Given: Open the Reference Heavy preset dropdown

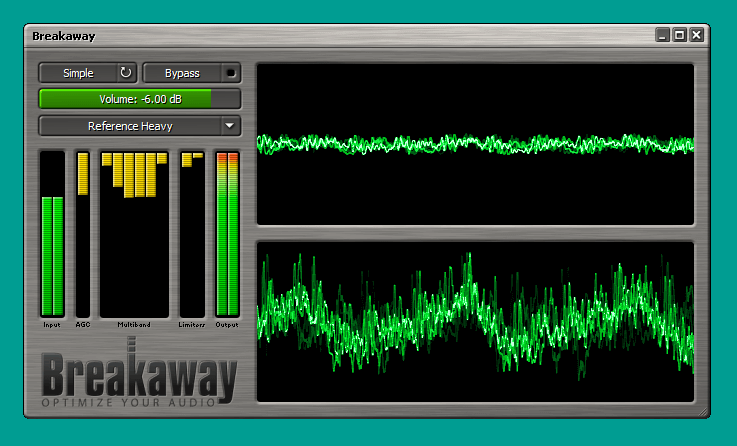Looking at the screenshot, I should (140, 126).
